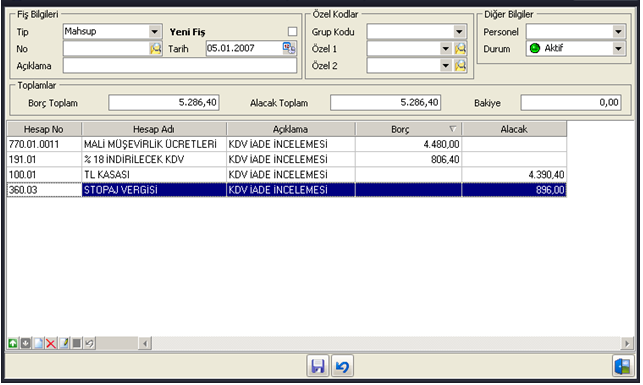Viewport: 643px width, 385px height.
Task: Edit the row with the pencil page icon
Action: pos(64,343)
